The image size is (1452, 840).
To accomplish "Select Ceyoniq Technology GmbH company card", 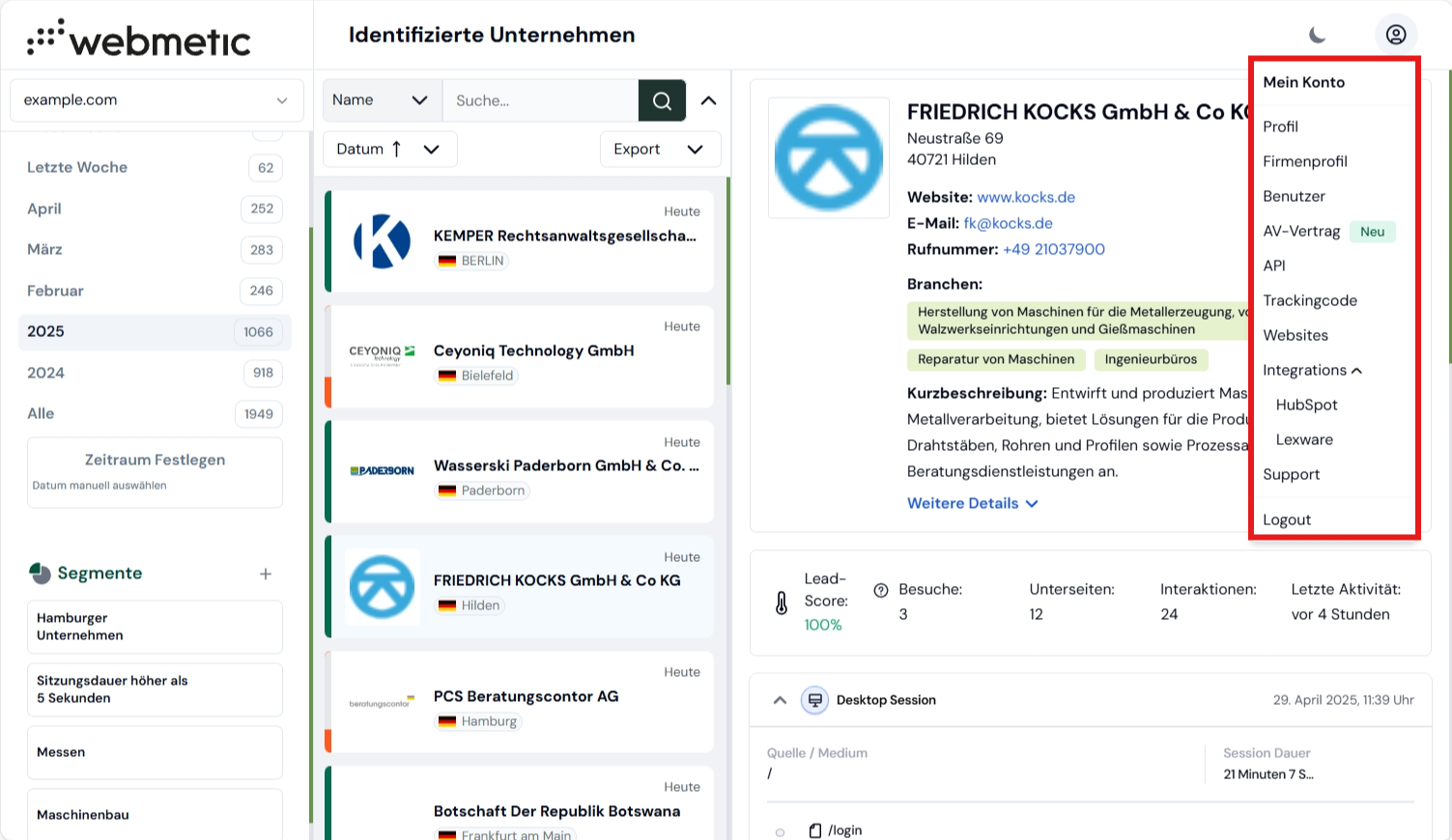I will click(x=520, y=356).
